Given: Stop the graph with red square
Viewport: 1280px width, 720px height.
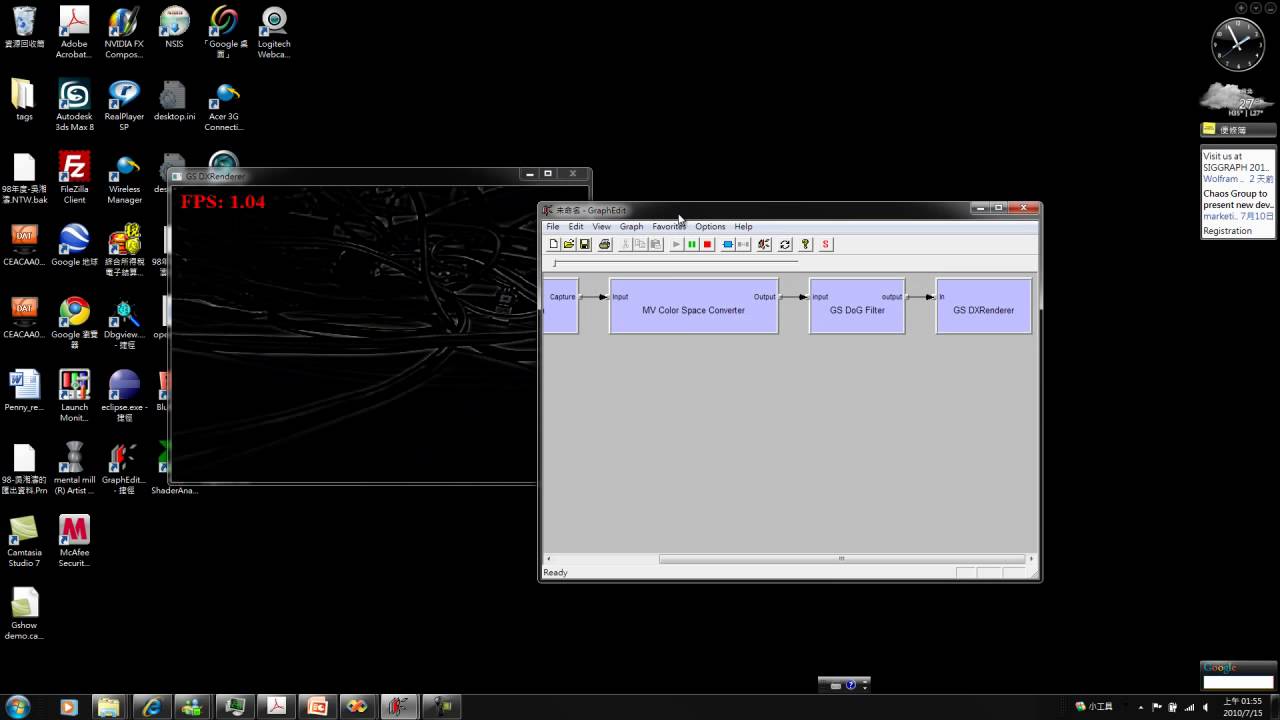Looking at the screenshot, I should point(707,244).
